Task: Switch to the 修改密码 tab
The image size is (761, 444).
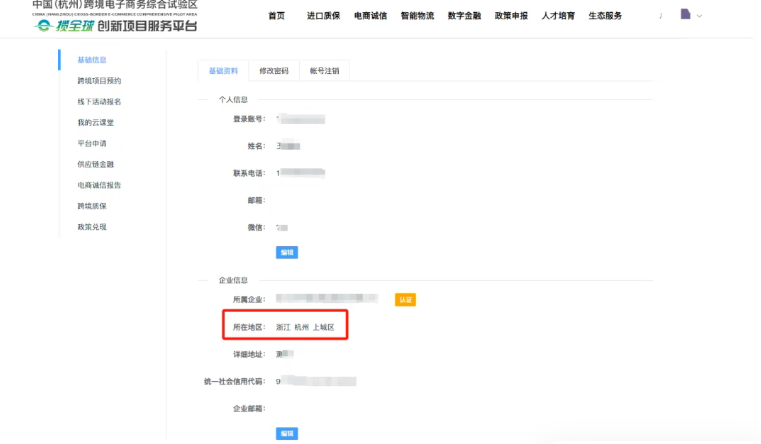Action: coord(274,71)
